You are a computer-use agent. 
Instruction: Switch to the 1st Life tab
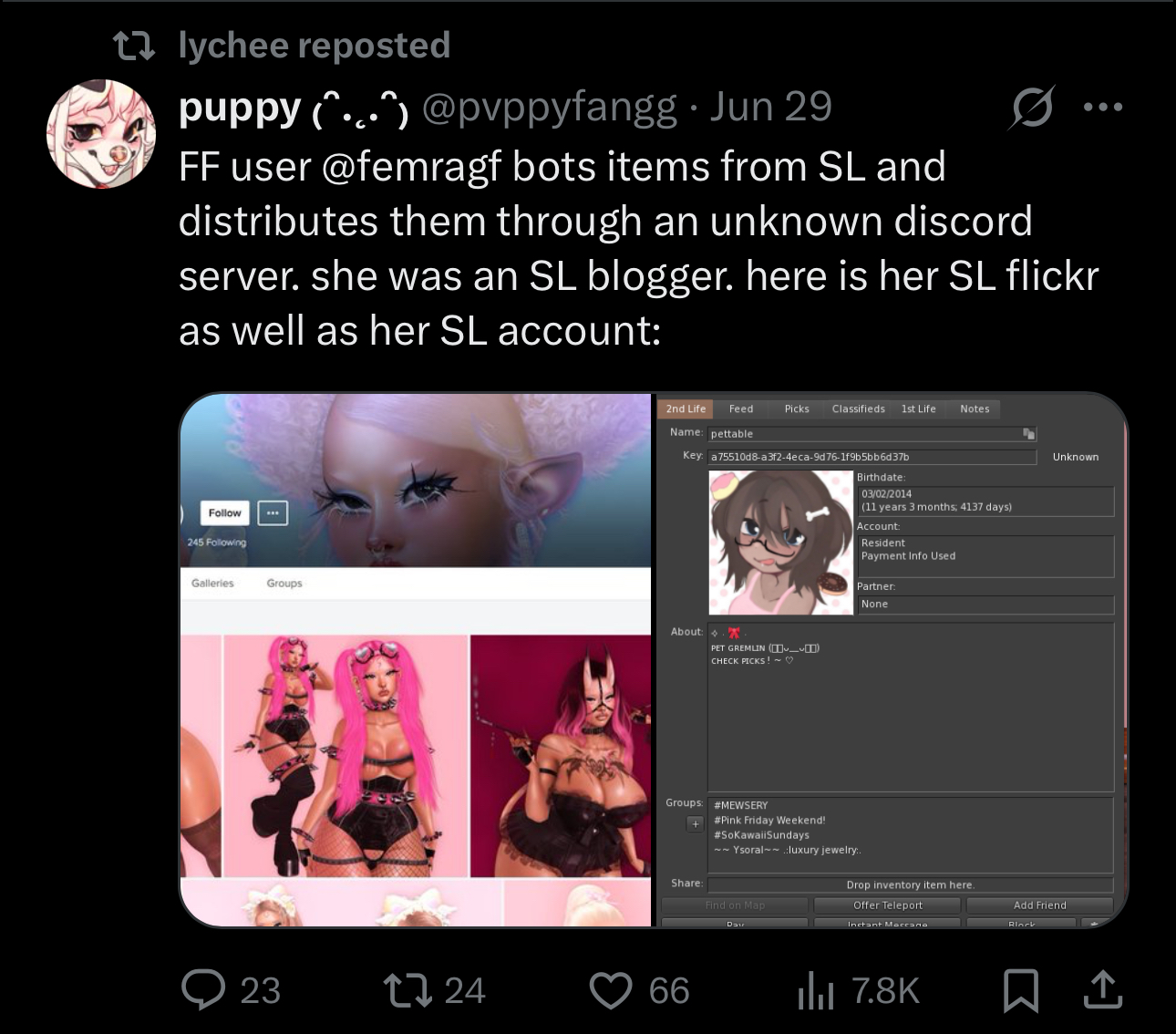[x=919, y=408]
